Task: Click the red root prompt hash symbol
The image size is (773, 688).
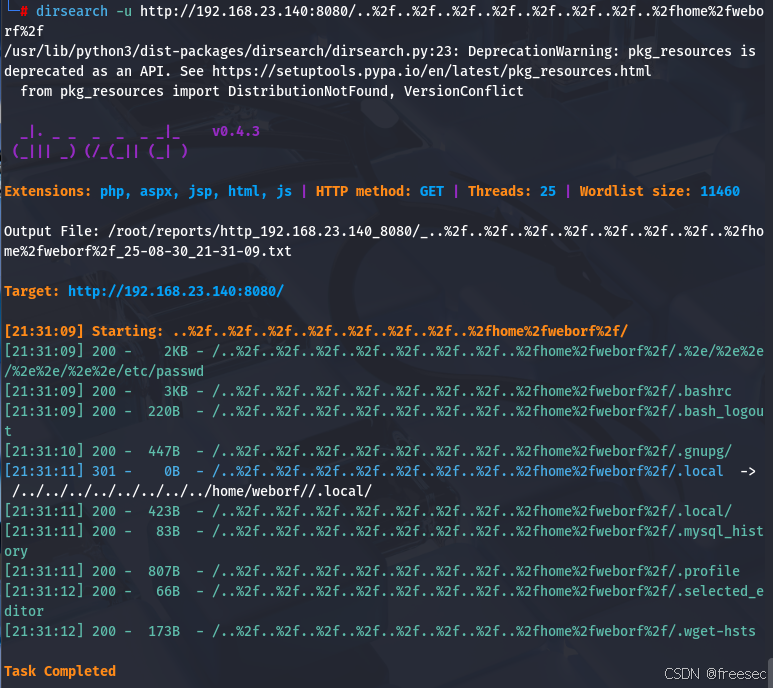Action: click(24, 11)
